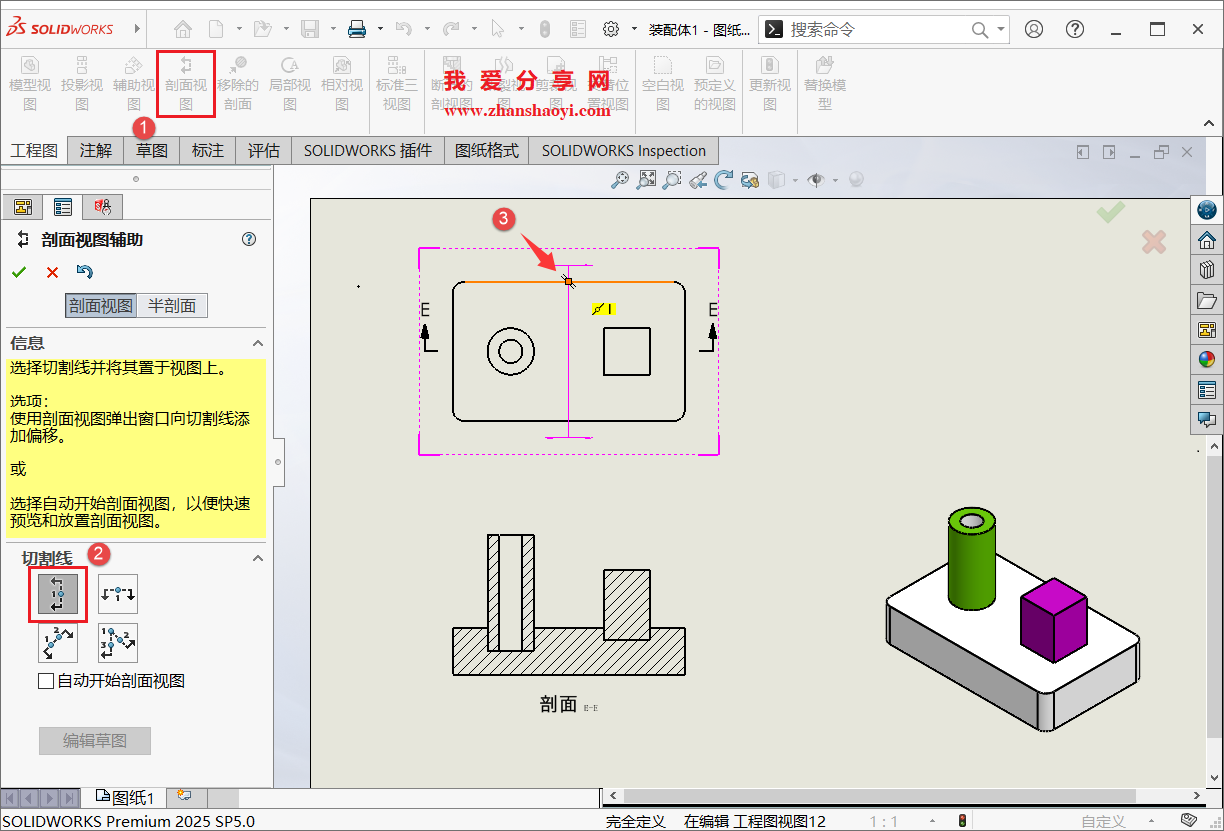This screenshot has height=831, width=1224.
Task: Switch to the 图纸格式 tab
Action: (487, 151)
